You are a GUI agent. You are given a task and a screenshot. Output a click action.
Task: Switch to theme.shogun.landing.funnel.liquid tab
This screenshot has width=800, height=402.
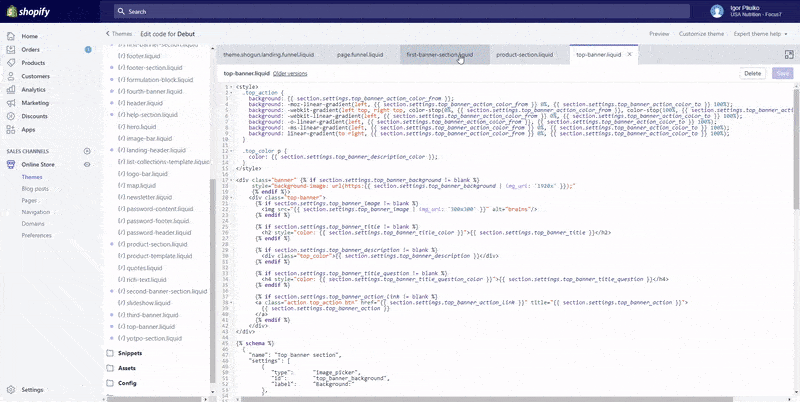[x=268, y=55]
